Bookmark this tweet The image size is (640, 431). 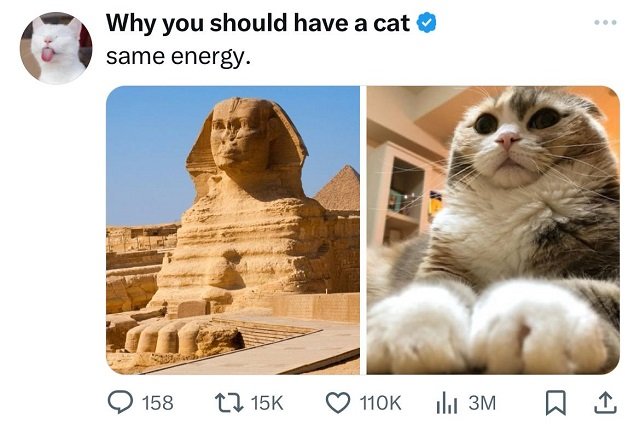click(x=556, y=402)
